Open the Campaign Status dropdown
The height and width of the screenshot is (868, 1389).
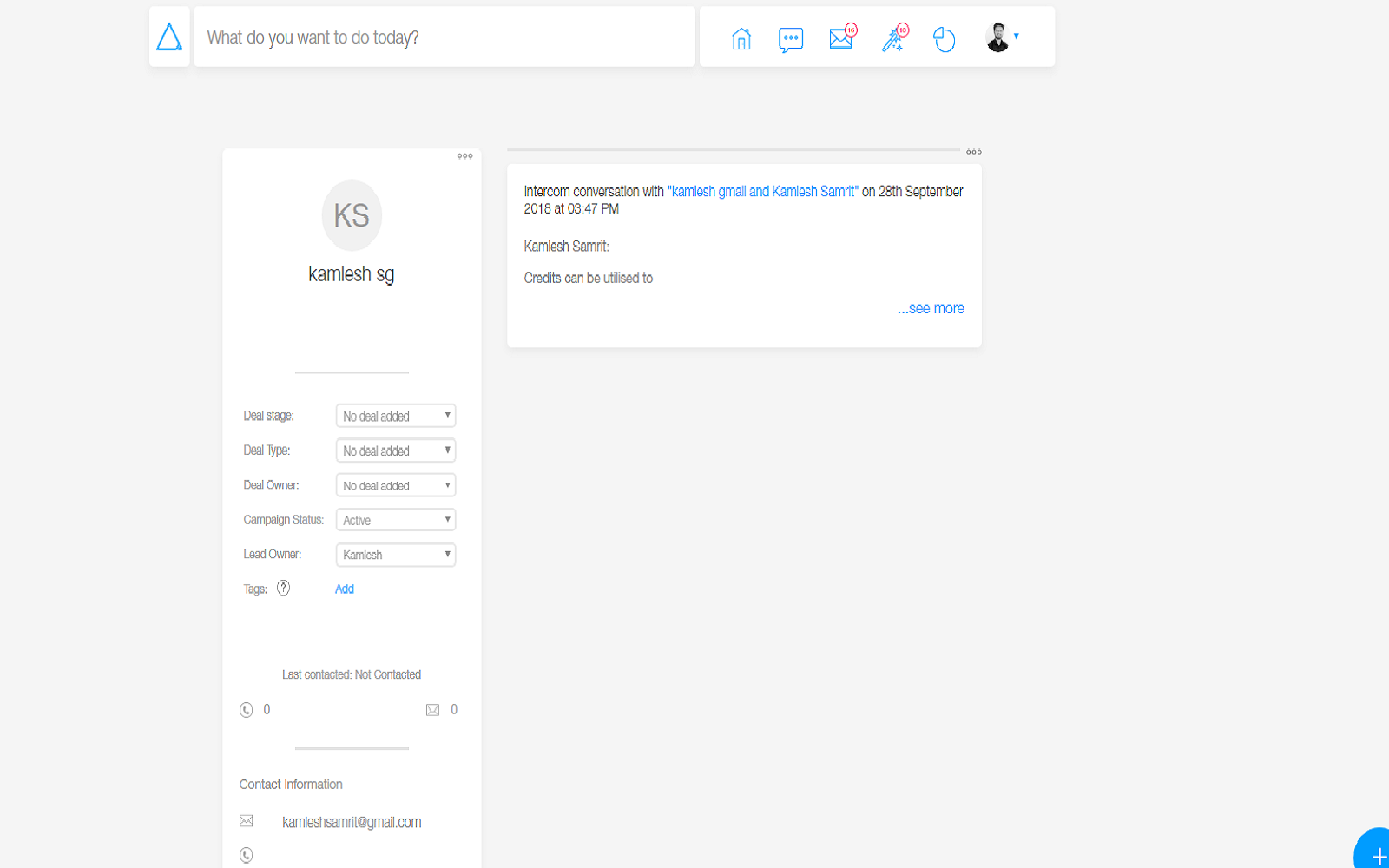[395, 519]
